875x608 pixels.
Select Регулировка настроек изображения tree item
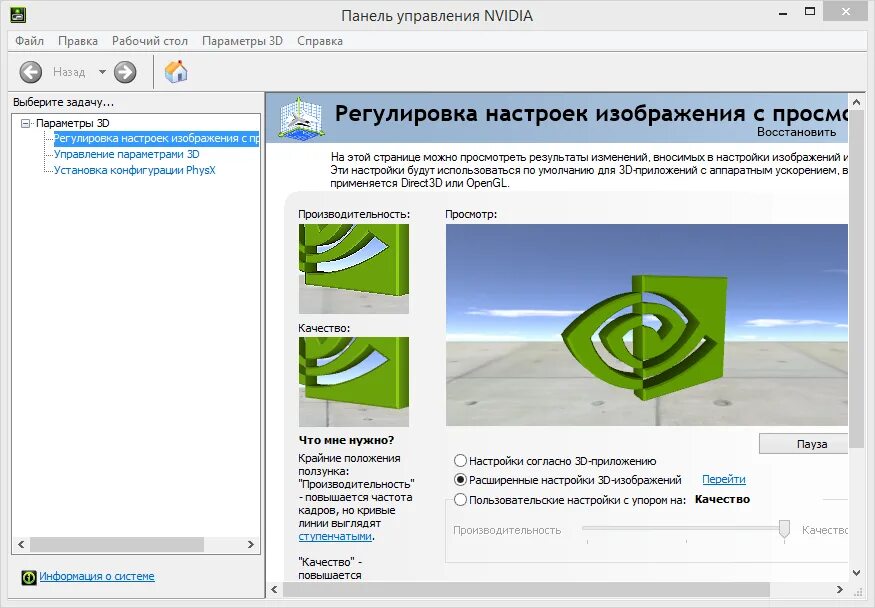[x=156, y=138]
